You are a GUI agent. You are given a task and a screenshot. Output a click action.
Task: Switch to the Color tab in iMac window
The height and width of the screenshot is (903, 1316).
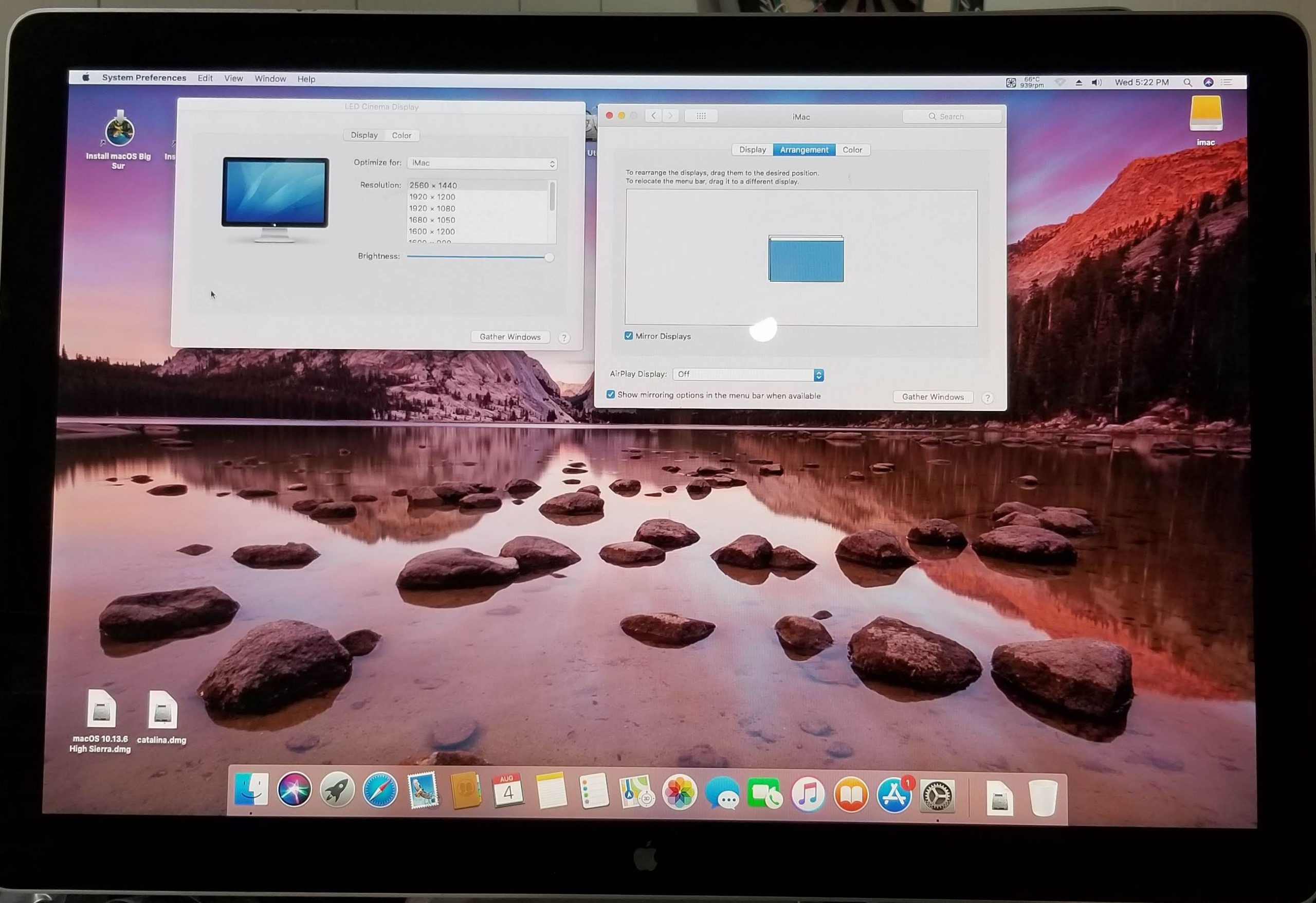[852, 150]
